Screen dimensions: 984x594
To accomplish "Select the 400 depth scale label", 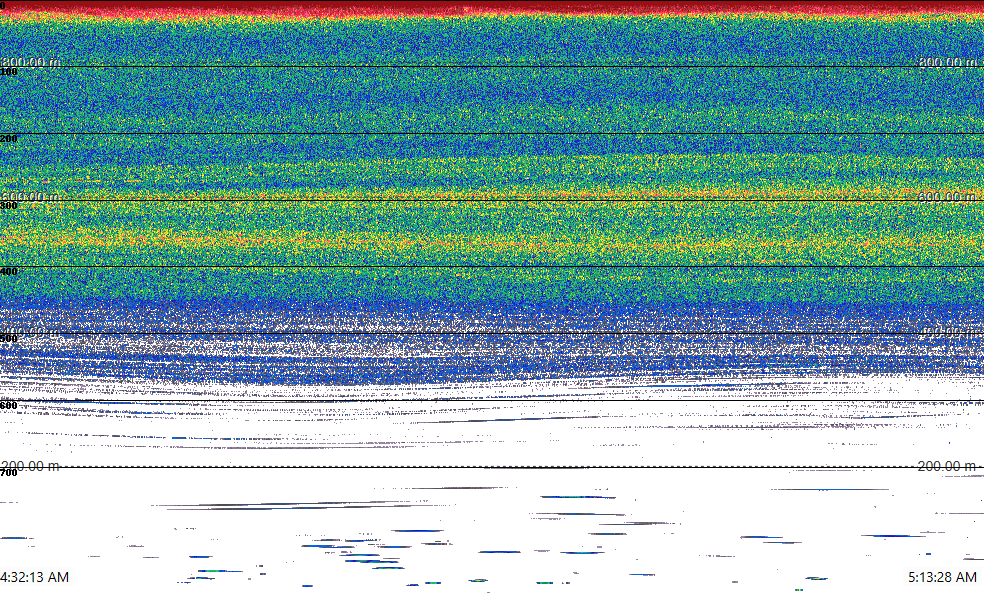I will 9,272.
